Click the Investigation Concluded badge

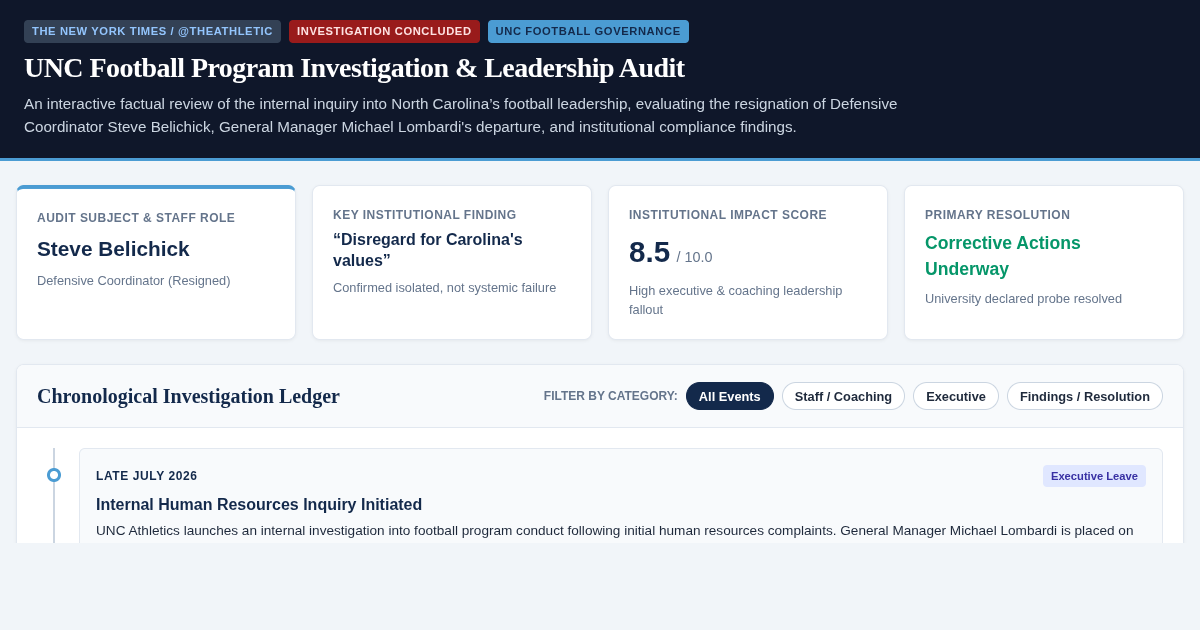(x=384, y=31)
